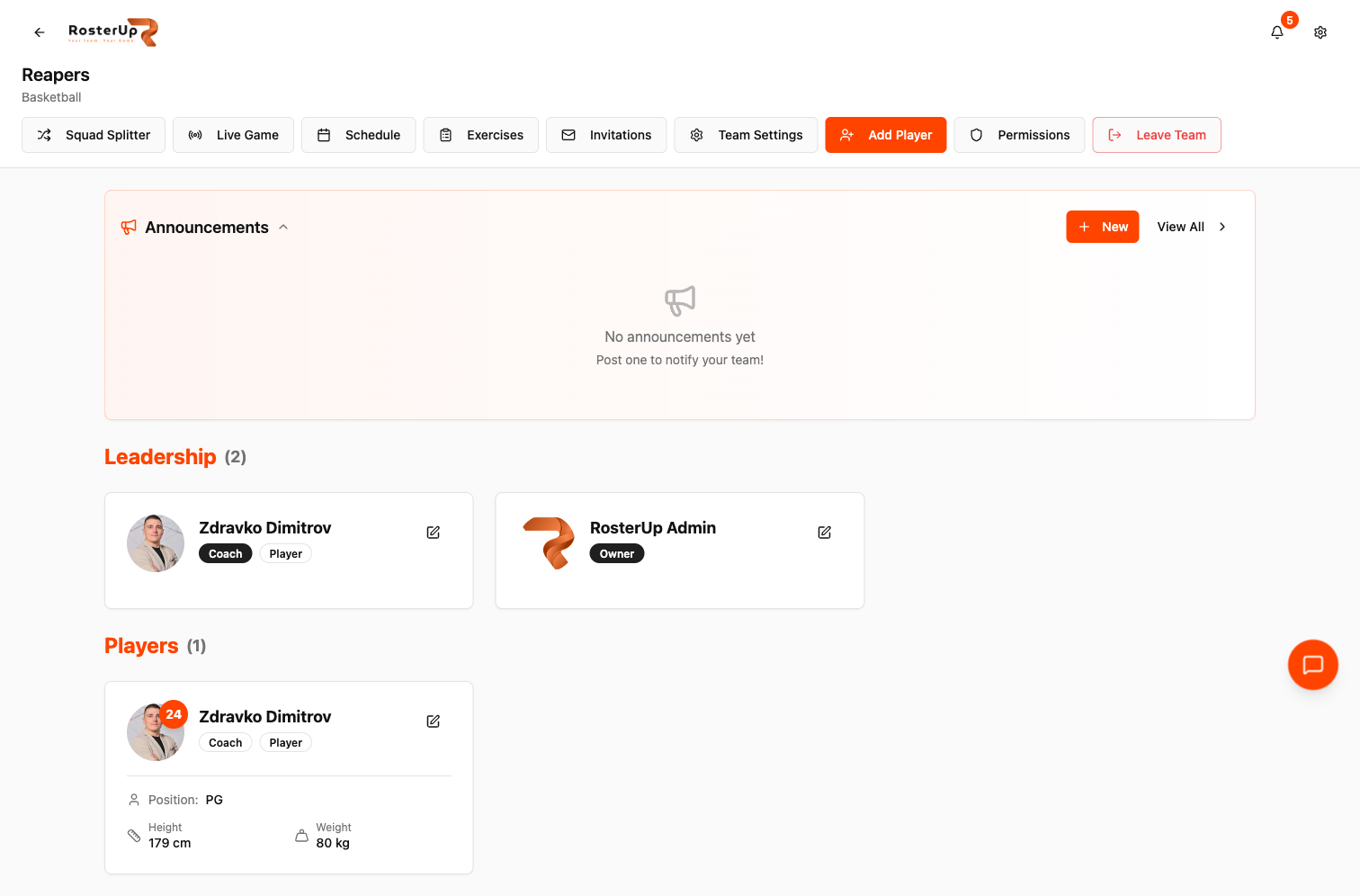Click Leave Team button
The height and width of the screenshot is (896, 1360).
[x=1157, y=135]
